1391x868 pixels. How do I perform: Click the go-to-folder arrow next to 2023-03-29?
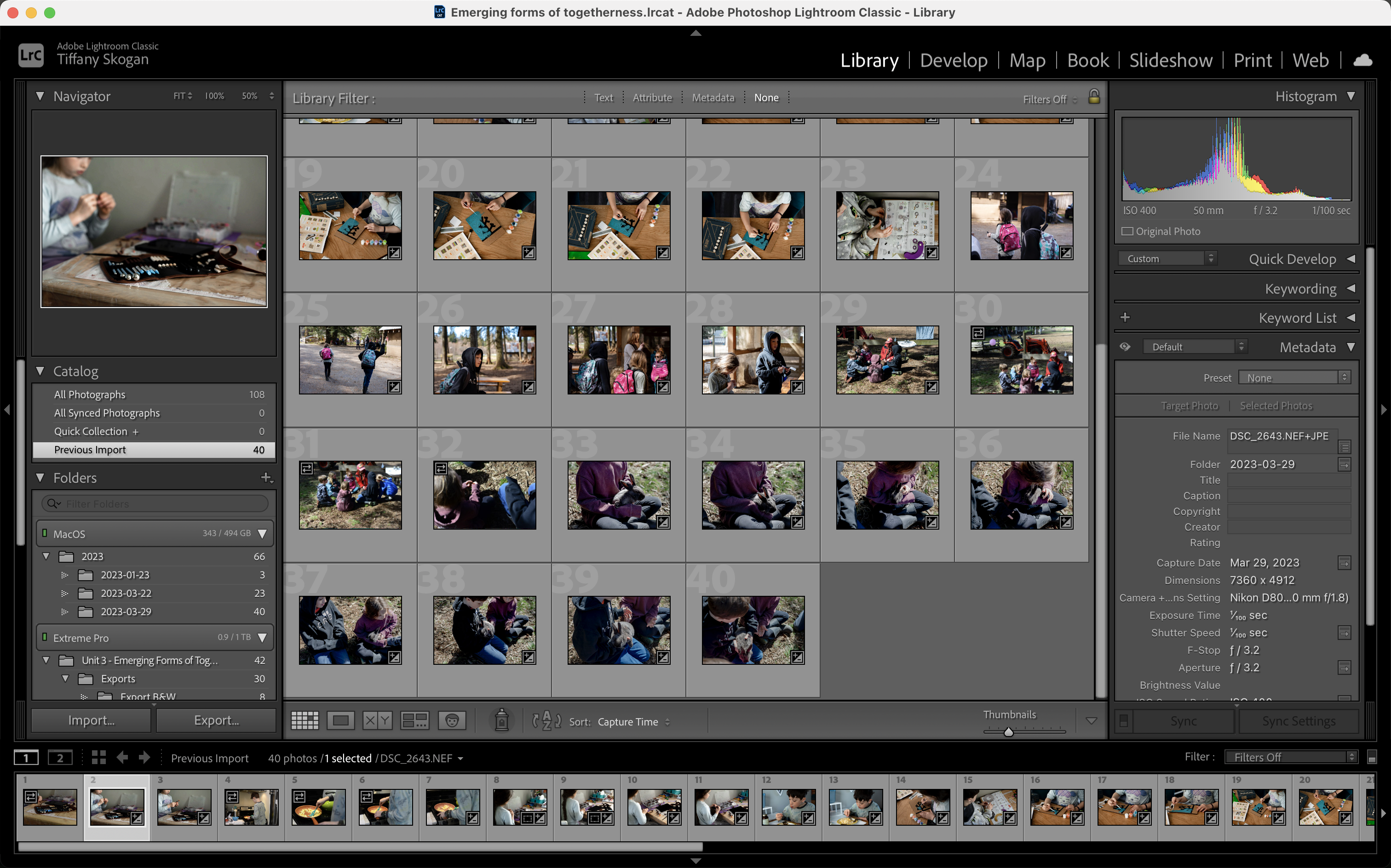[x=1344, y=464]
